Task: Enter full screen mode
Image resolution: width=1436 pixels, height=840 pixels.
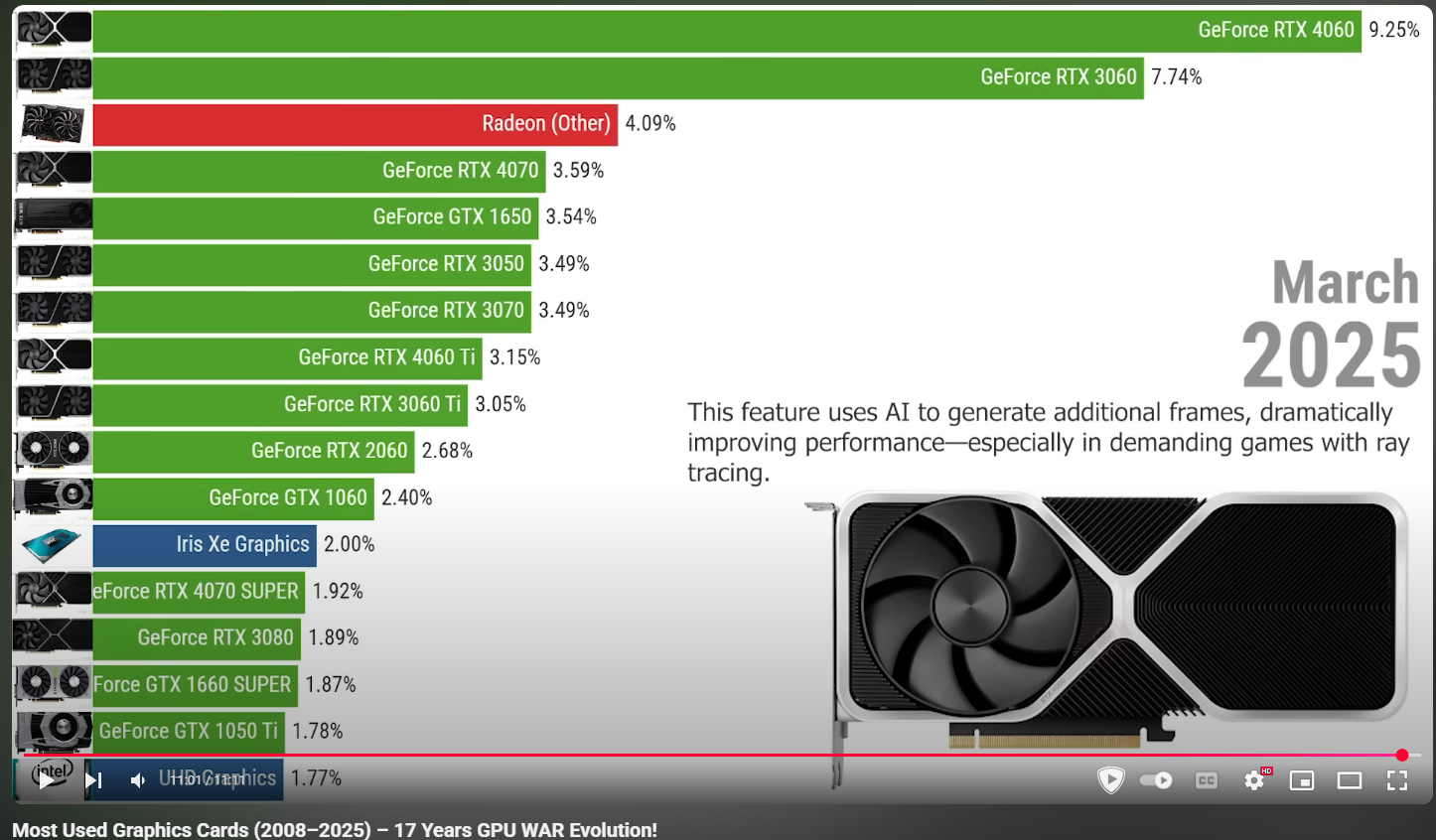Action: [x=1397, y=780]
